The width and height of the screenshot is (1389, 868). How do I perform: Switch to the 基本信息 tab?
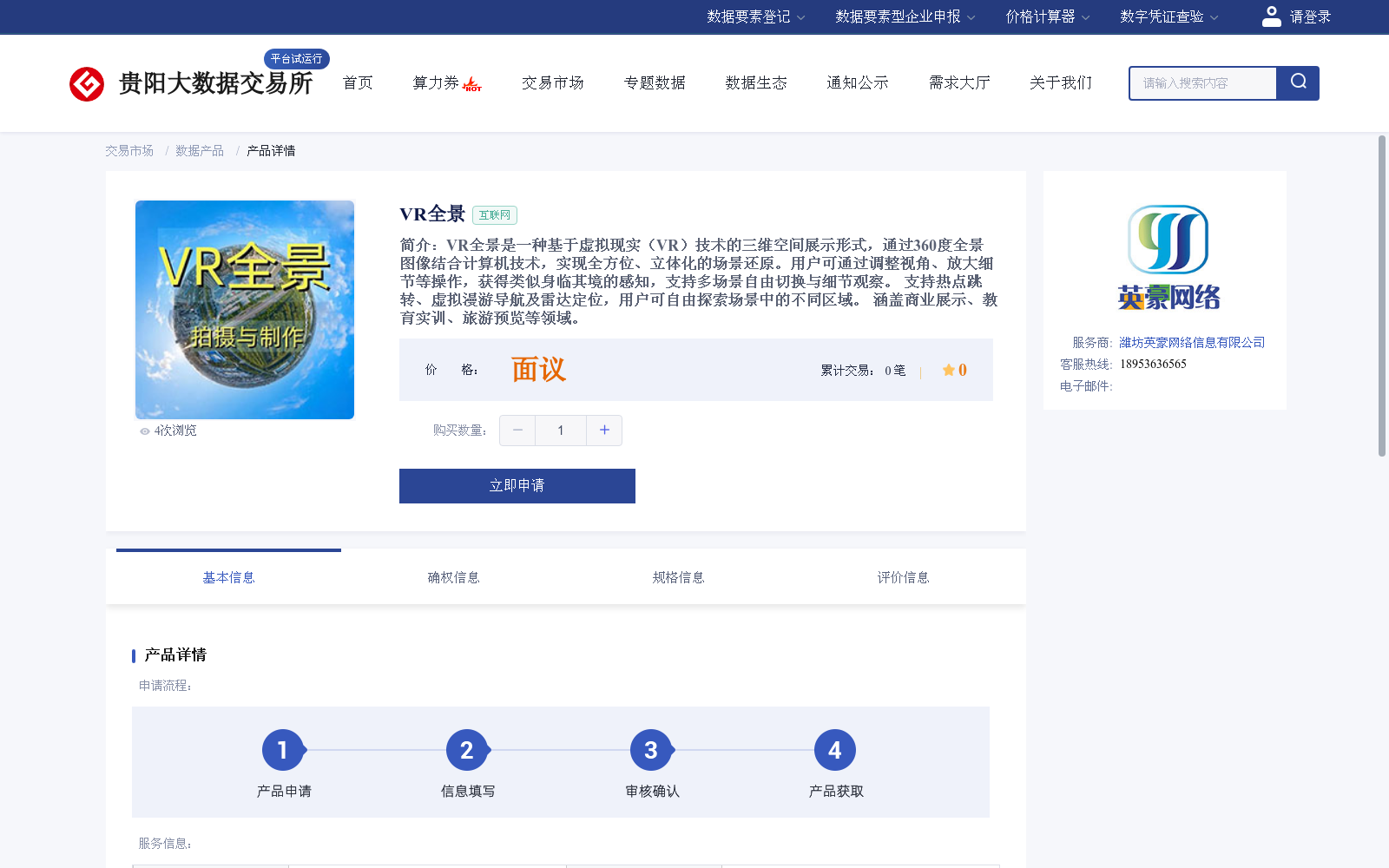coord(228,577)
